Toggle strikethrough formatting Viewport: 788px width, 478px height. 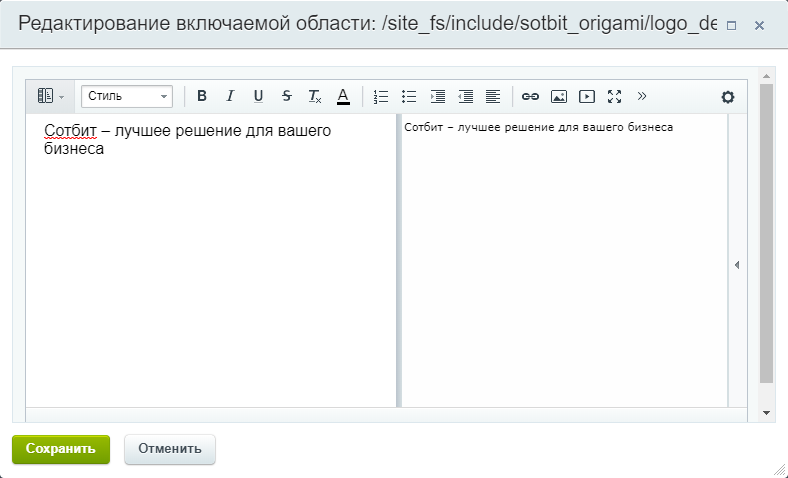pos(286,96)
